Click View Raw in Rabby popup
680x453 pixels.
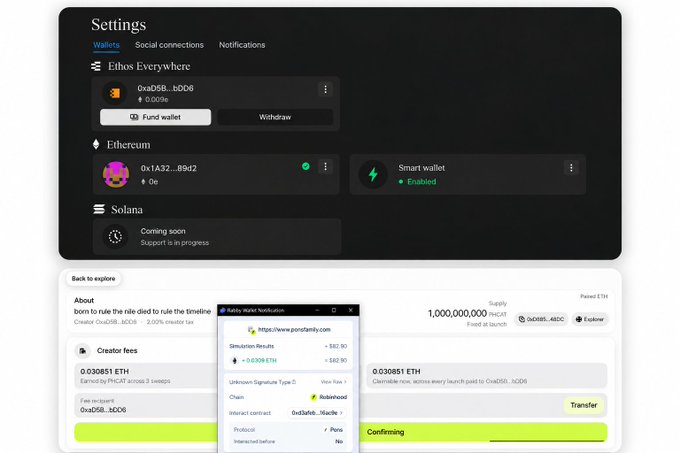click(x=333, y=382)
